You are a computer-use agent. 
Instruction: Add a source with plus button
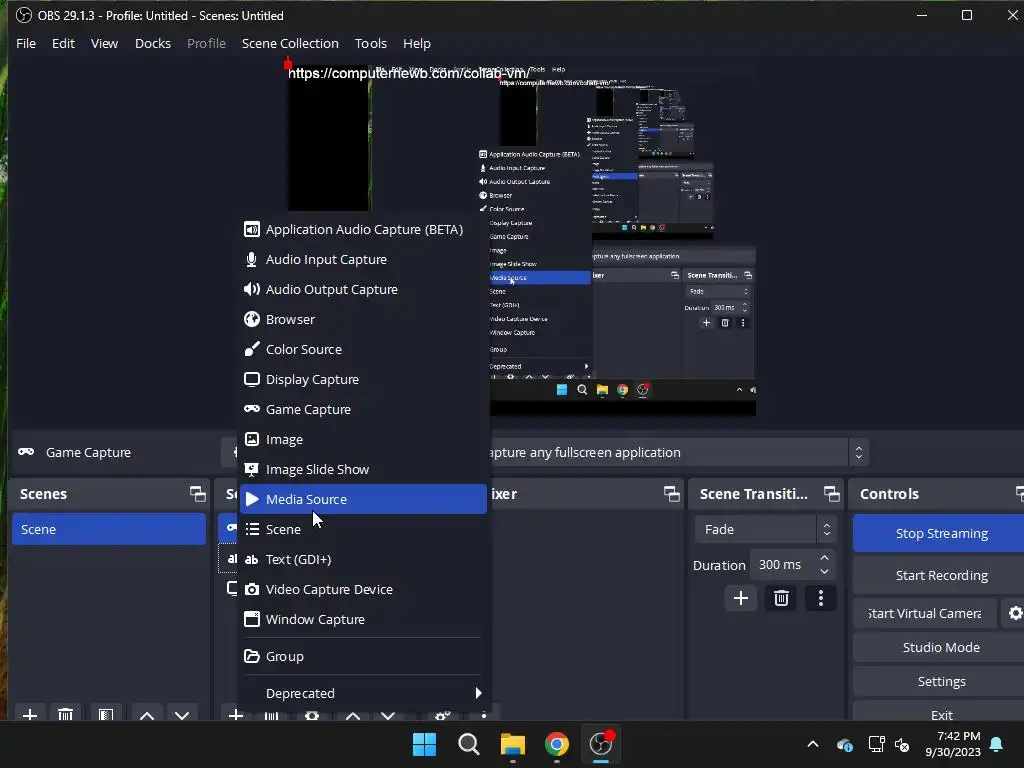tap(235, 714)
